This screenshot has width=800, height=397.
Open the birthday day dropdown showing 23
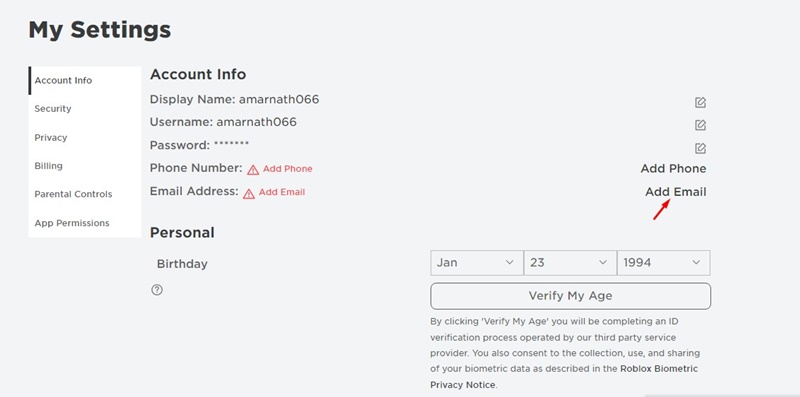[570, 263]
